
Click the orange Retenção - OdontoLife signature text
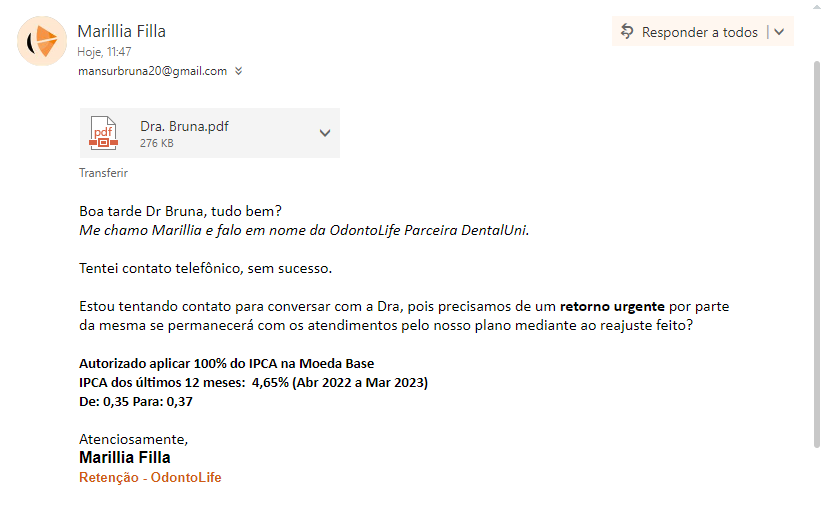tap(150, 477)
